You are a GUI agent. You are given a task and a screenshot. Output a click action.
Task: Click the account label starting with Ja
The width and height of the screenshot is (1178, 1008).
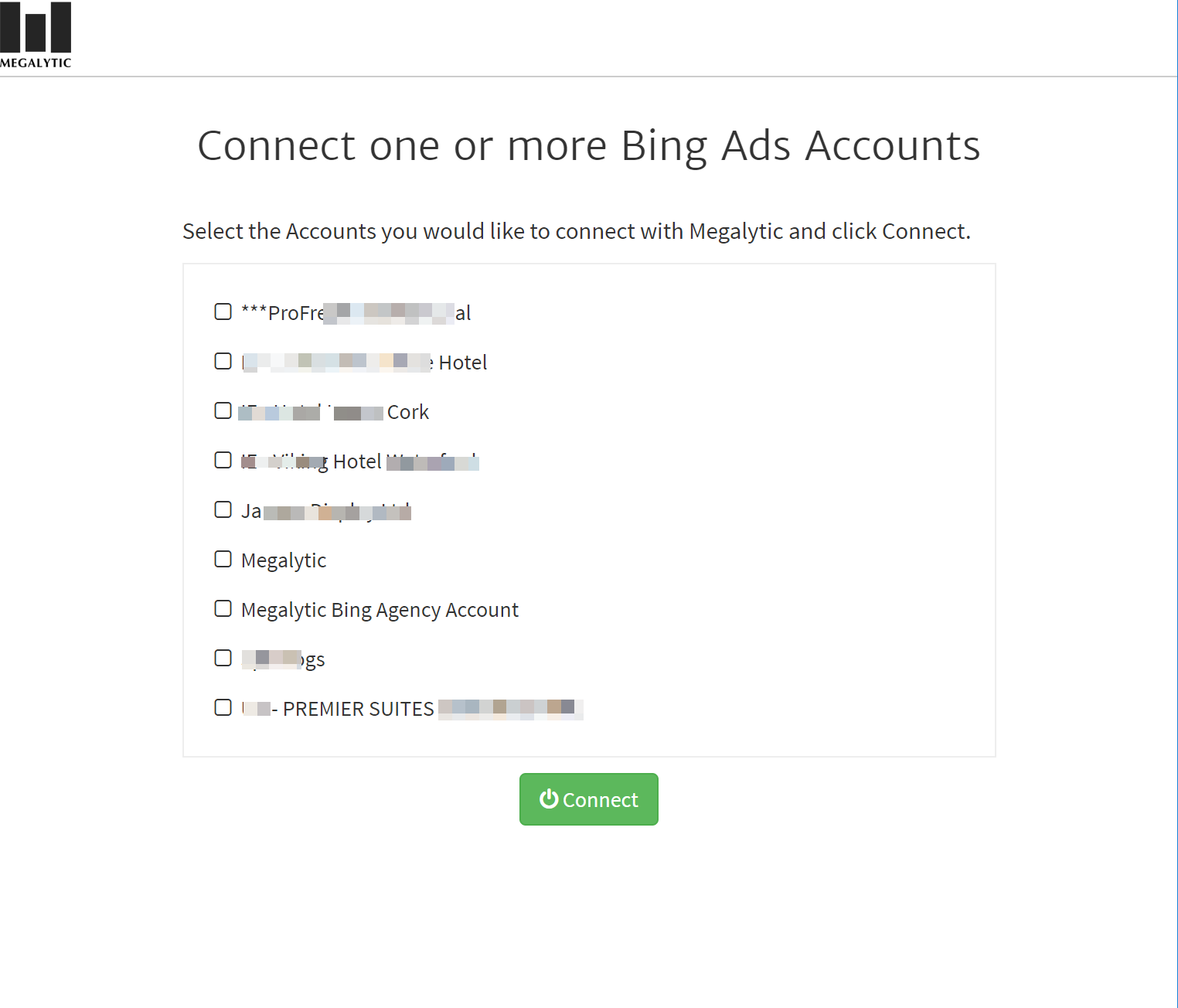(325, 511)
